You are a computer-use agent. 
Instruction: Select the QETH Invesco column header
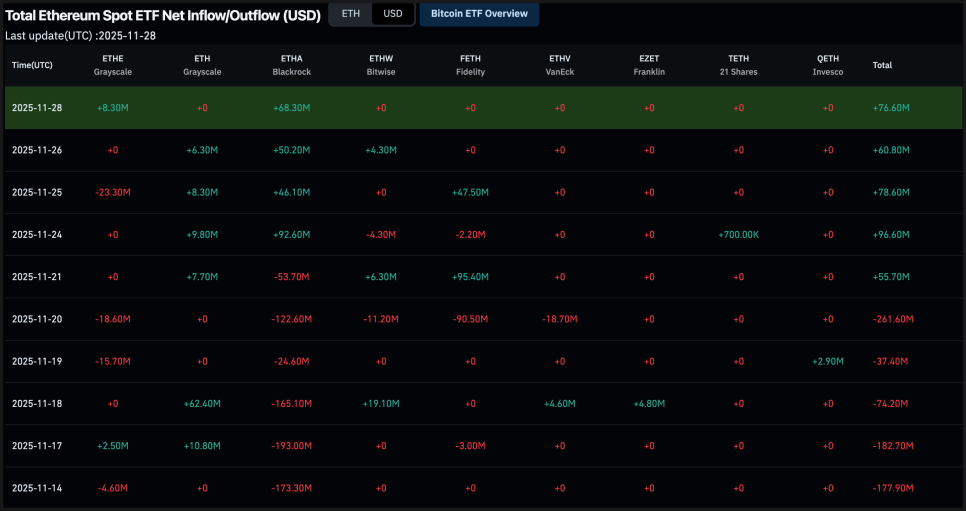828,65
